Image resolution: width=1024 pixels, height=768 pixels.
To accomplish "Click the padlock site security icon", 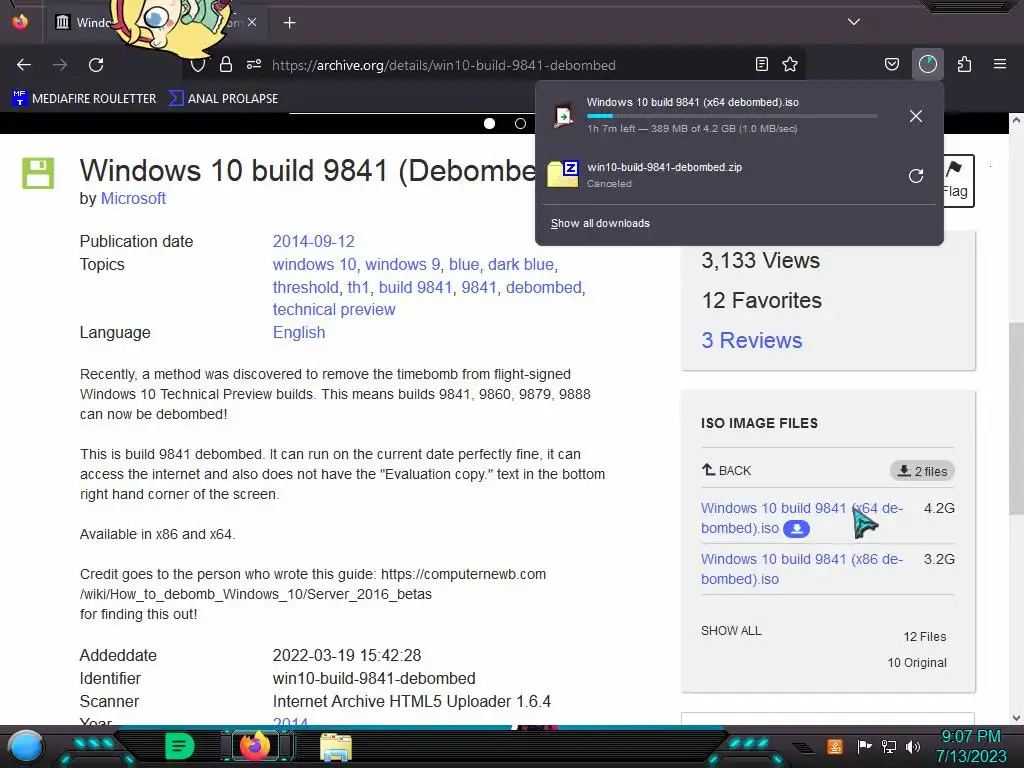I will (x=226, y=65).
